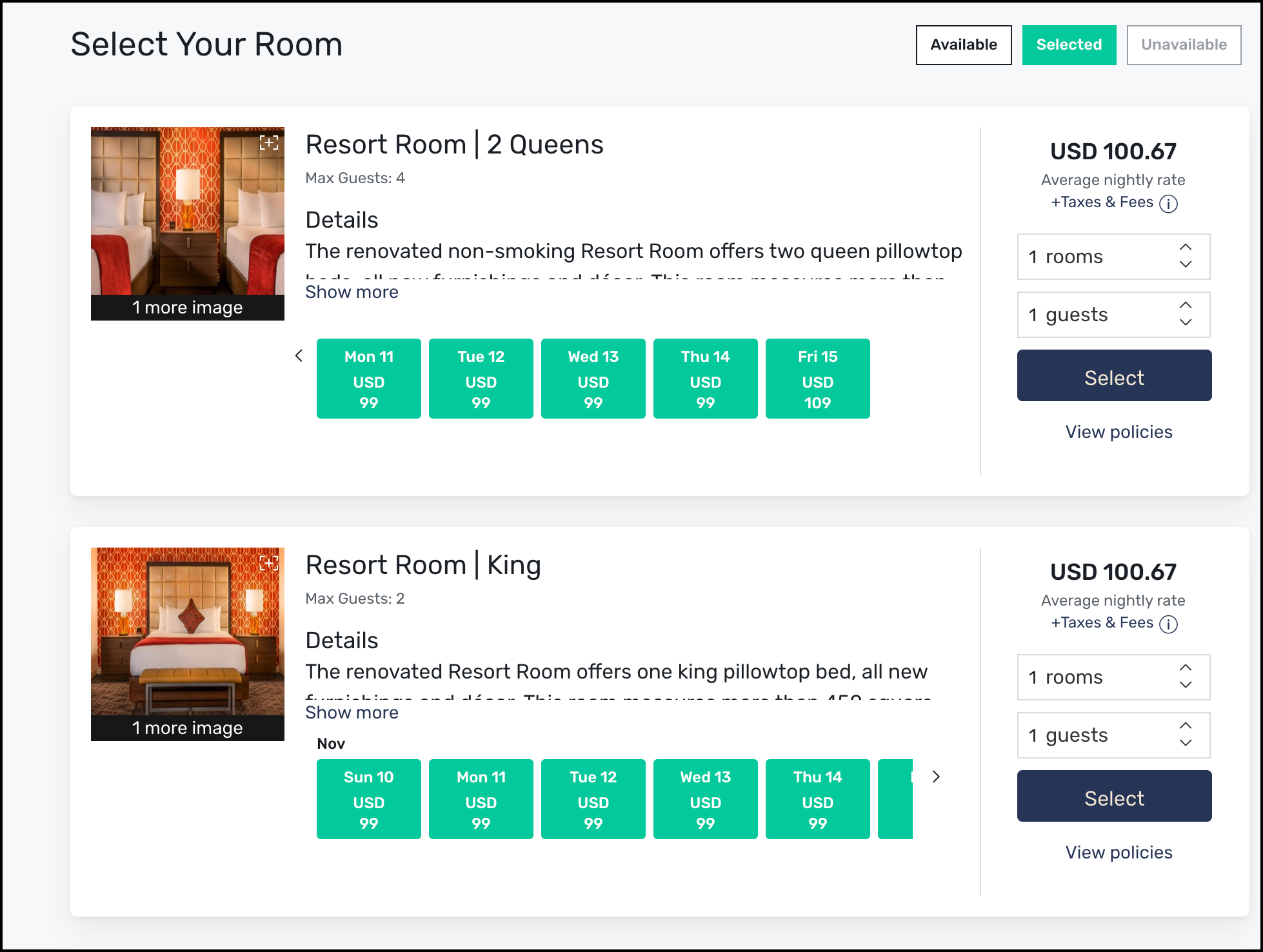Open Taxes & Fees info icon for King room
The width and height of the screenshot is (1263, 952).
tap(1168, 624)
